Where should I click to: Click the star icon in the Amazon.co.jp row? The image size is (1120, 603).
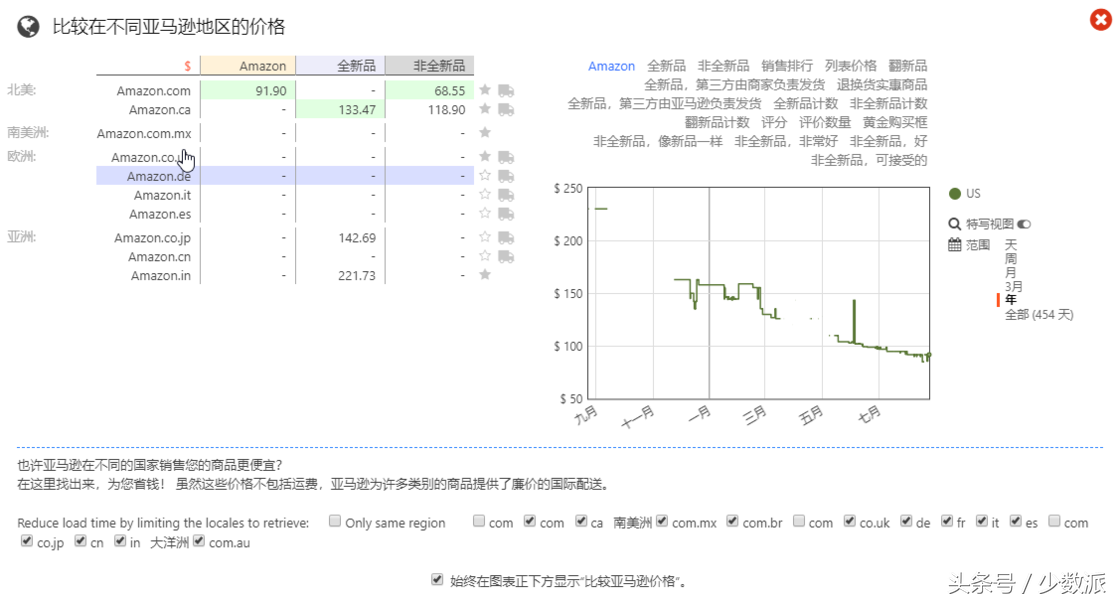(485, 236)
